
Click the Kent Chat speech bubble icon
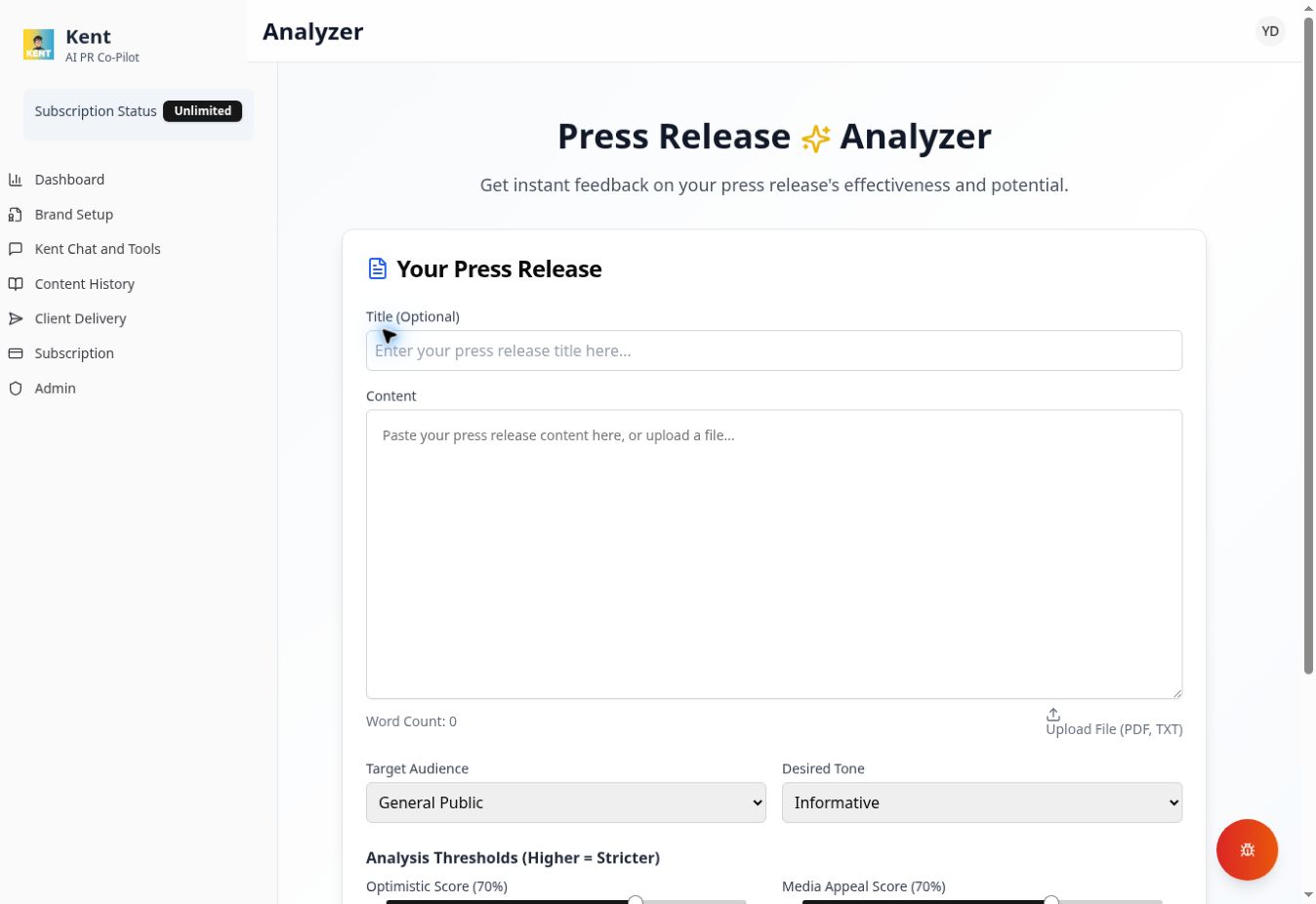pos(16,249)
